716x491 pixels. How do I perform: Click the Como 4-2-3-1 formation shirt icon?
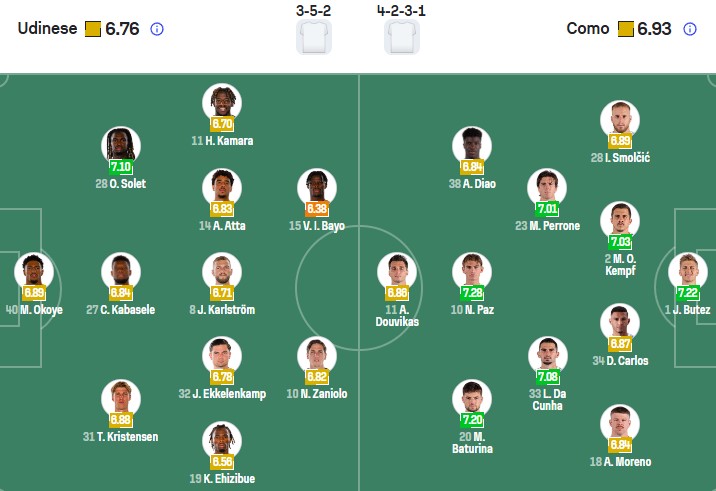pyautogui.click(x=402, y=37)
